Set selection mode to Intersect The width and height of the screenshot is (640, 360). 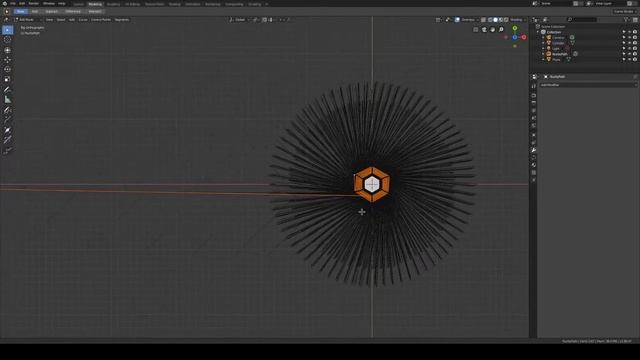(x=95, y=11)
